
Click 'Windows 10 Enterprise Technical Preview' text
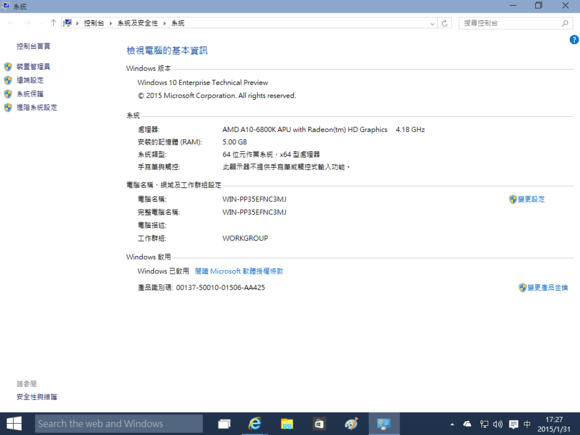coord(203,82)
